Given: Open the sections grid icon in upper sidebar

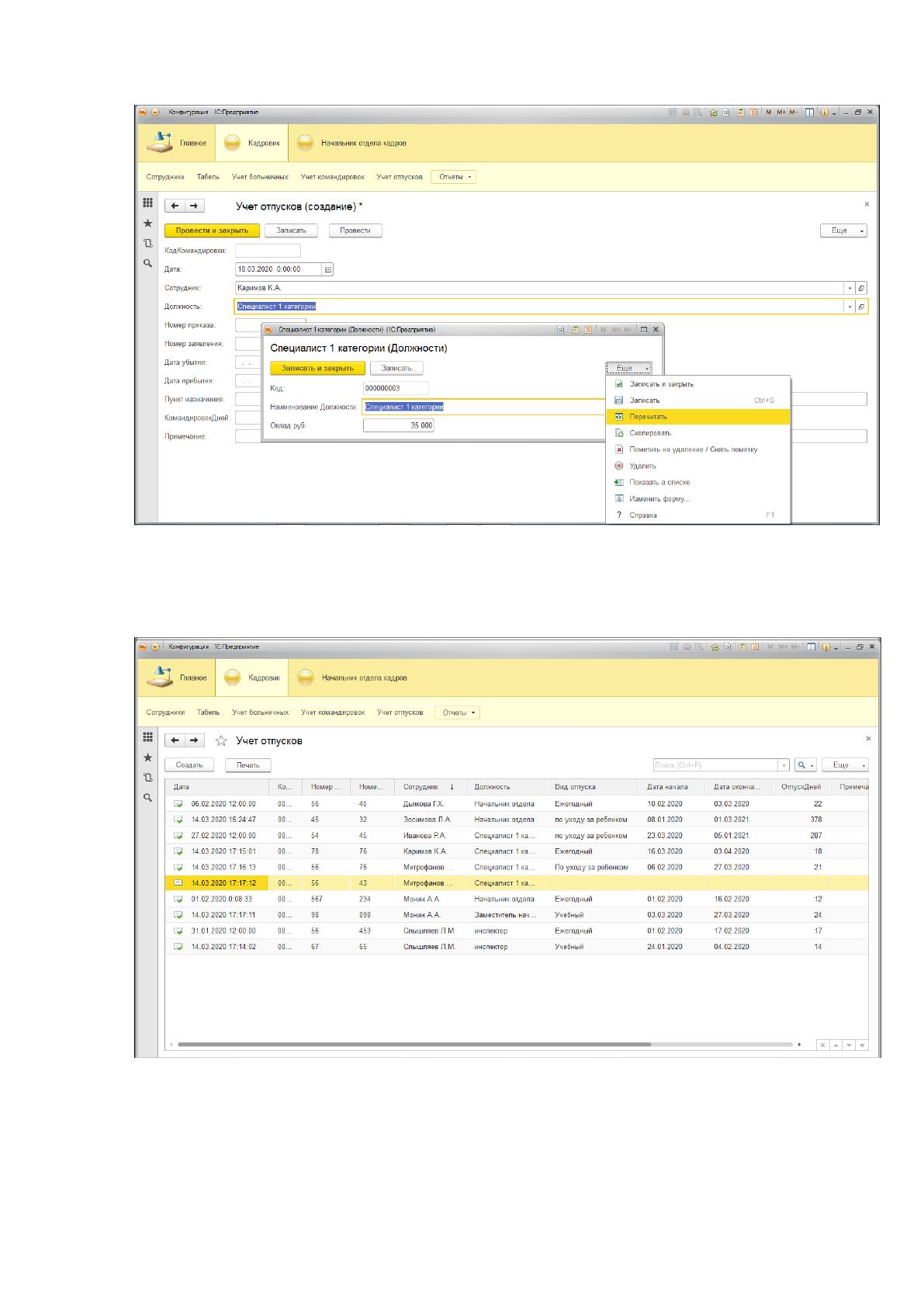Looking at the screenshot, I should click(147, 203).
